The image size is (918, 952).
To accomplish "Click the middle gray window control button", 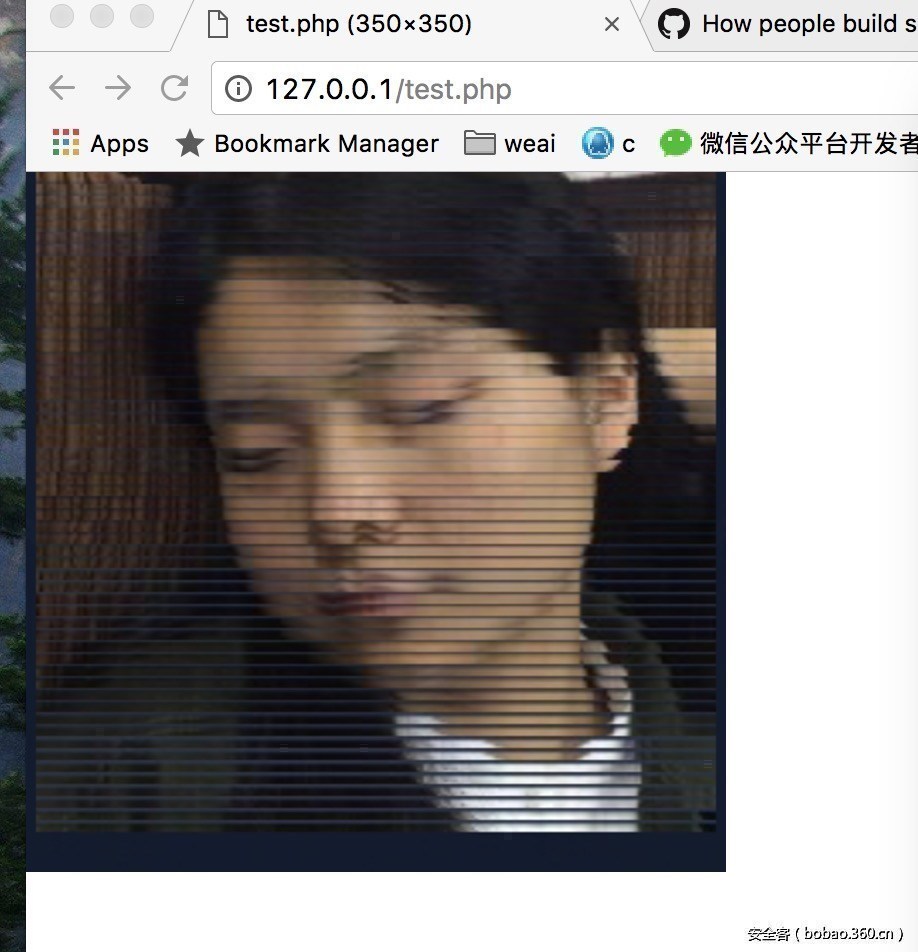I will tap(102, 16).
